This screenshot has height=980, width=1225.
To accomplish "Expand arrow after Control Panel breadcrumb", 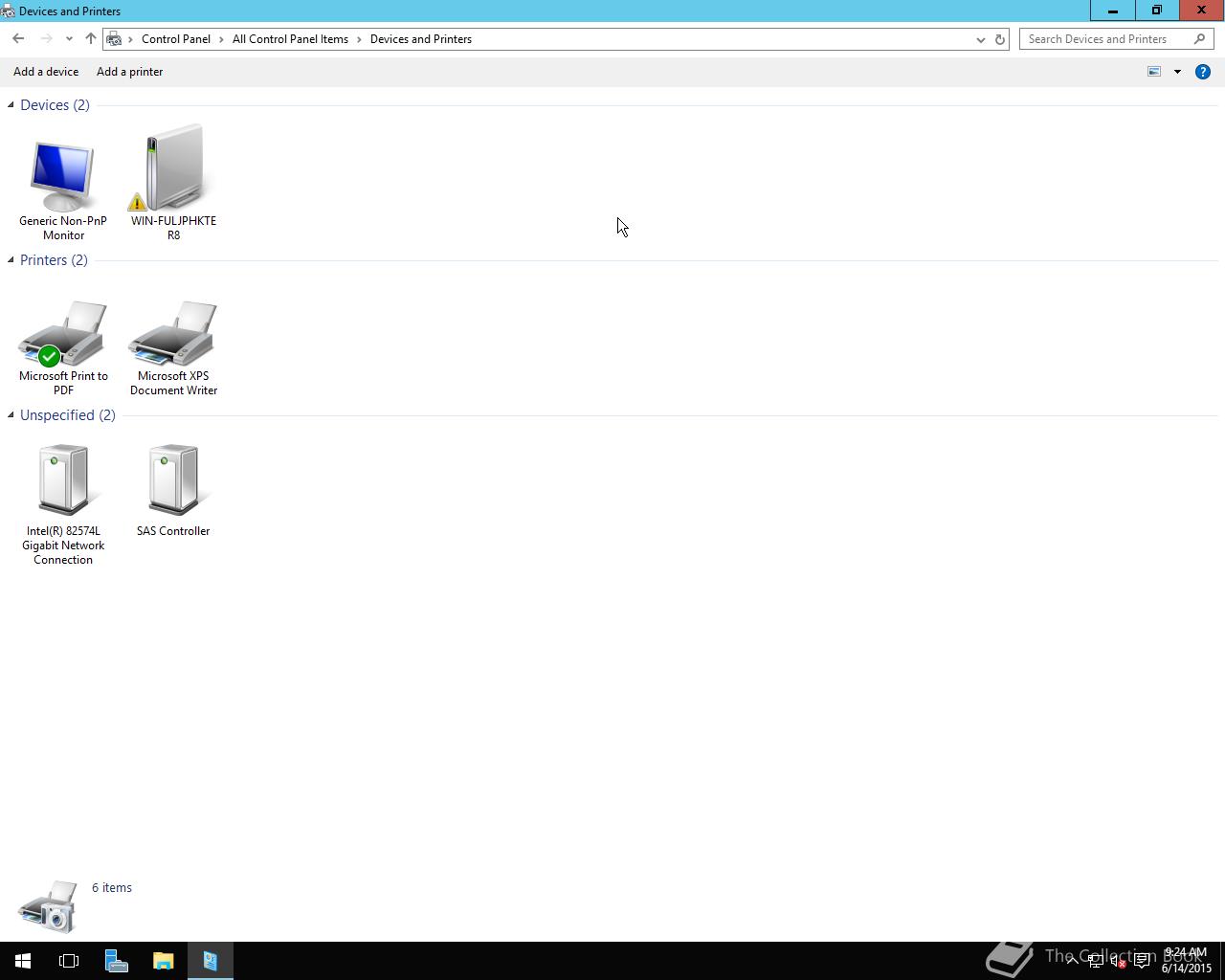I will click(x=222, y=39).
